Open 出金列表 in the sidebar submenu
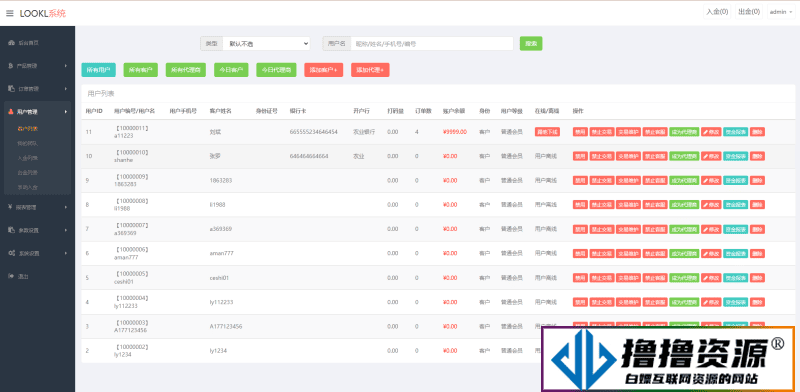Image resolution: width=800 pixels, height=392 pixels. pyautogui.click(x=28, y=173)
